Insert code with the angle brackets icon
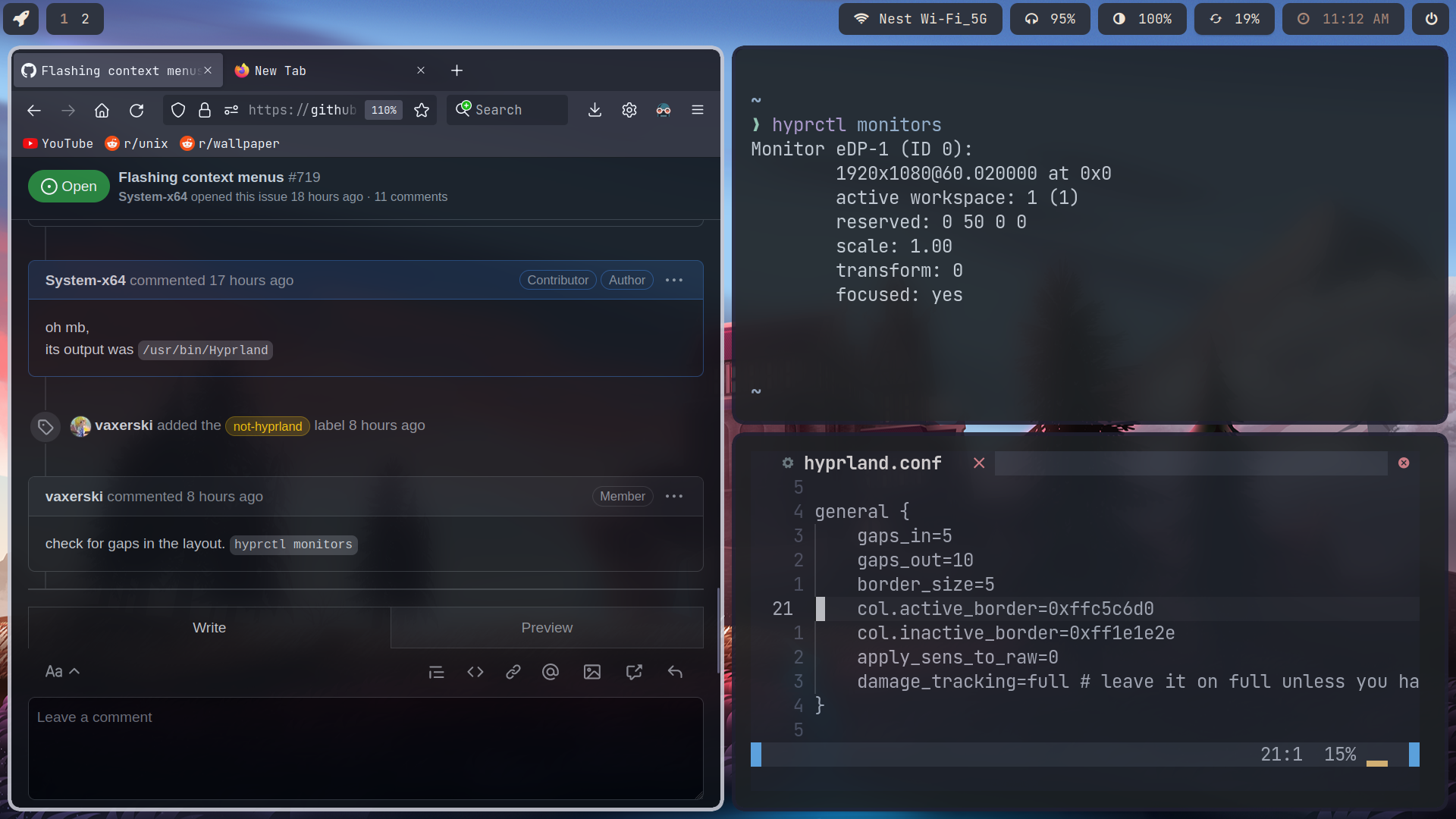The height and width of the screenshot is (819, 1456). pos(475,672)
